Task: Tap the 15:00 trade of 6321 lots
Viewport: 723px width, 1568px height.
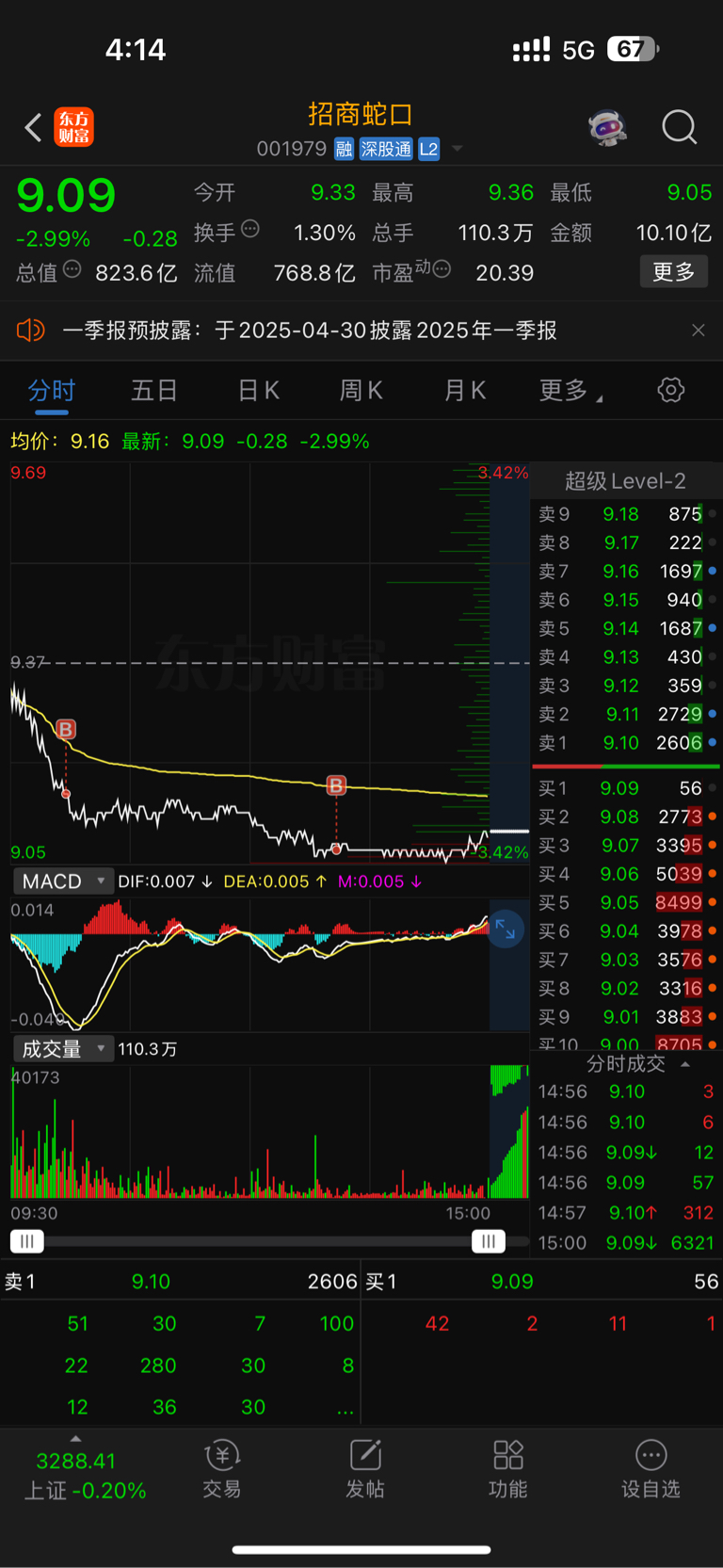Action: [627, 1243]
